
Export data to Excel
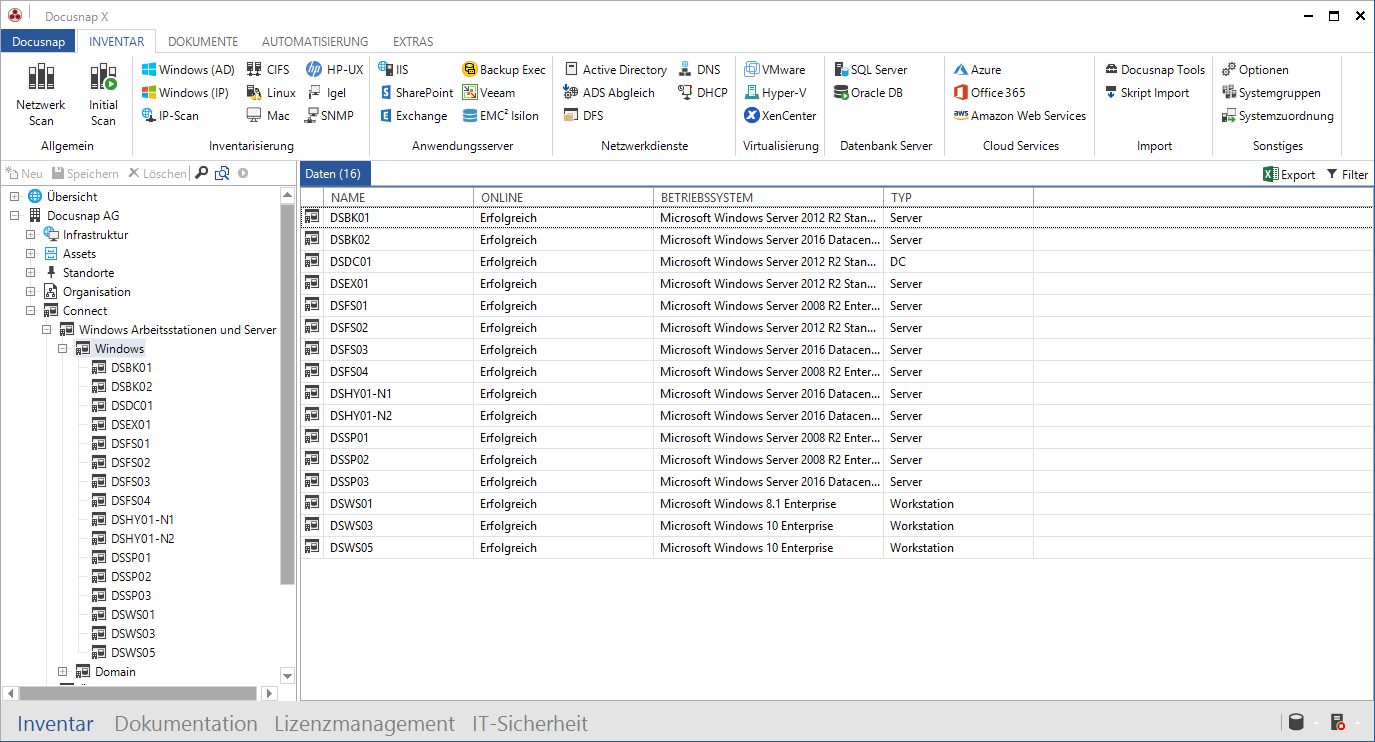pyautogui.click(x=1289, y=174)
